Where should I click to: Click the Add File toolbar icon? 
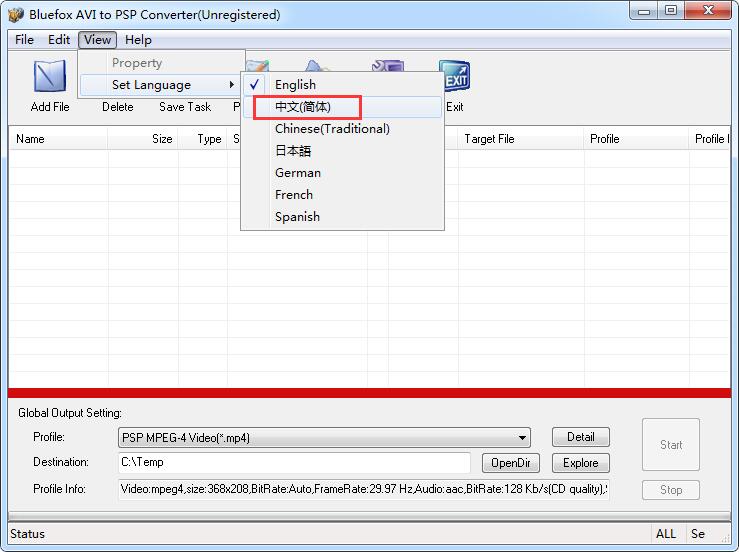click(49, 76)
